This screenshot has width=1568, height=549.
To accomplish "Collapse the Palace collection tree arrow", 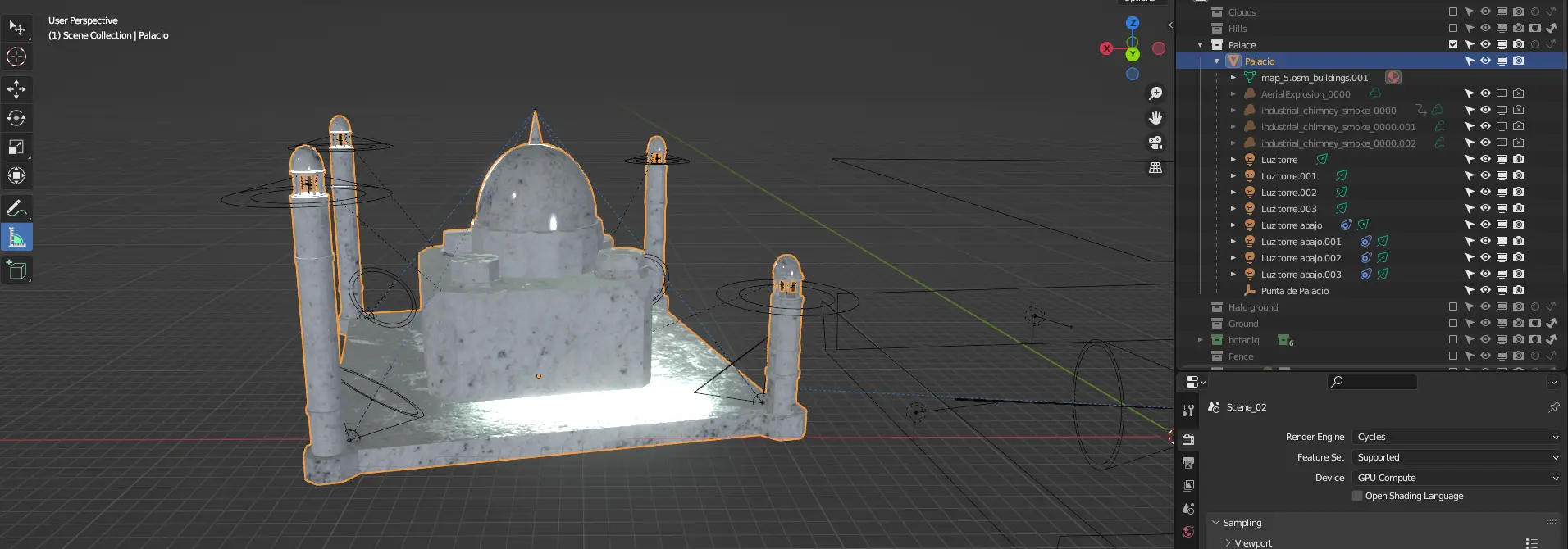I will click(1201, 44).
